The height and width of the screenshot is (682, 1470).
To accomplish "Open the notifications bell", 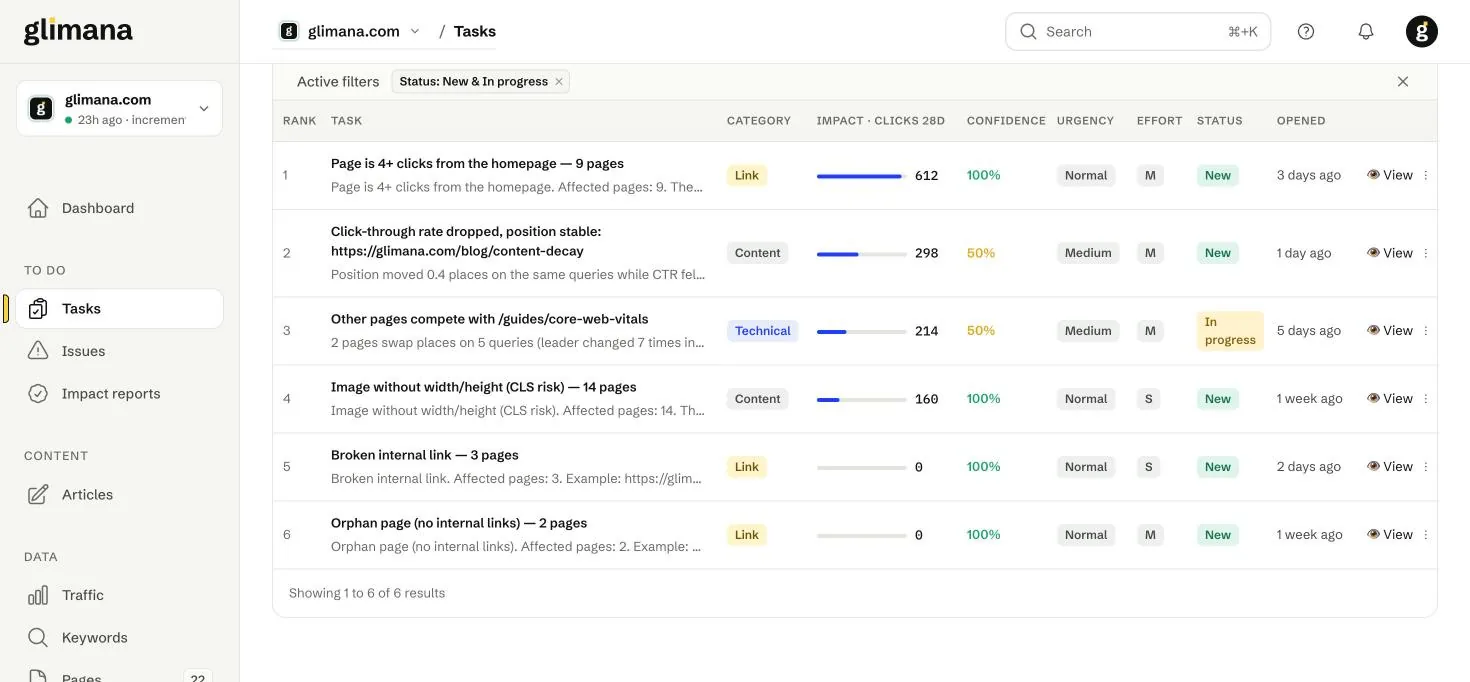I will 1366,31.
